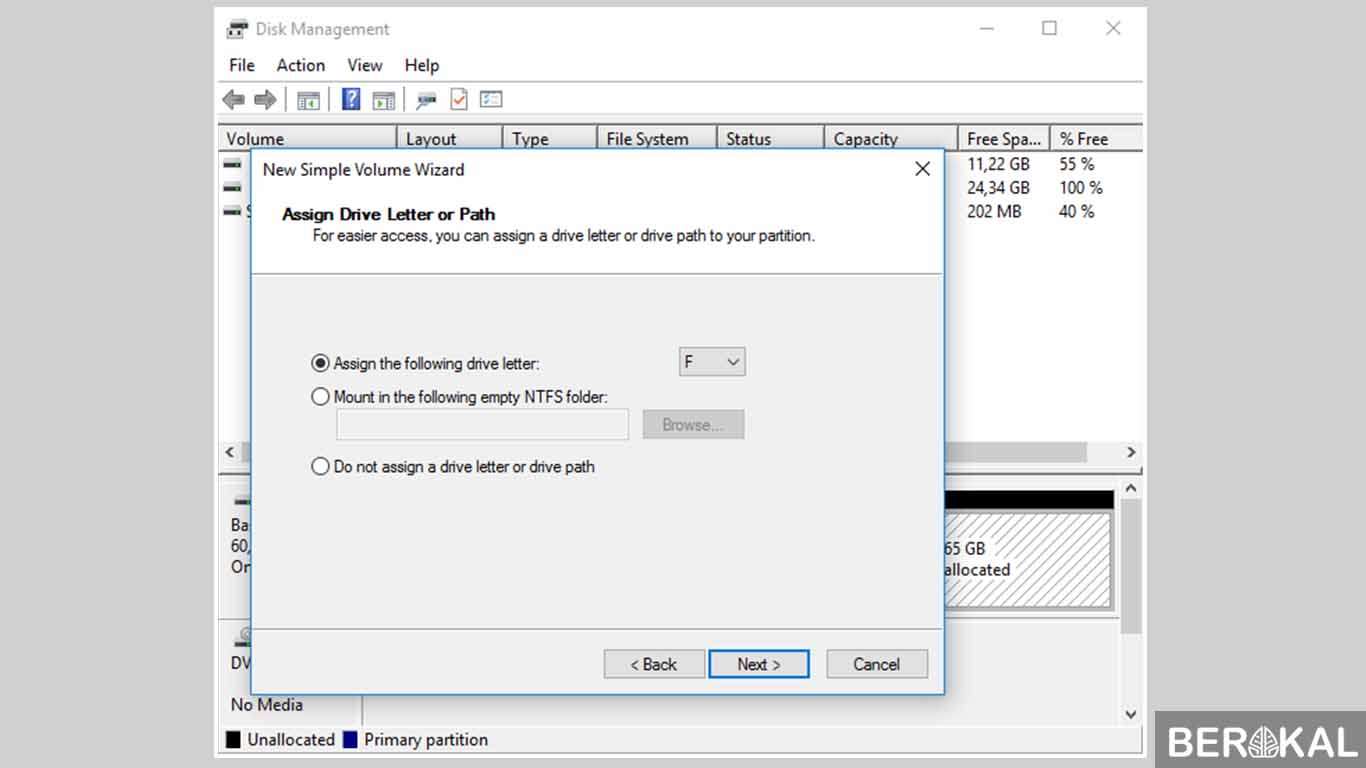This screenshot has width=1366, height=768.
Task: Click the No Media label in the DVD row
Action: pyautogui.click(x=267, y=705)
